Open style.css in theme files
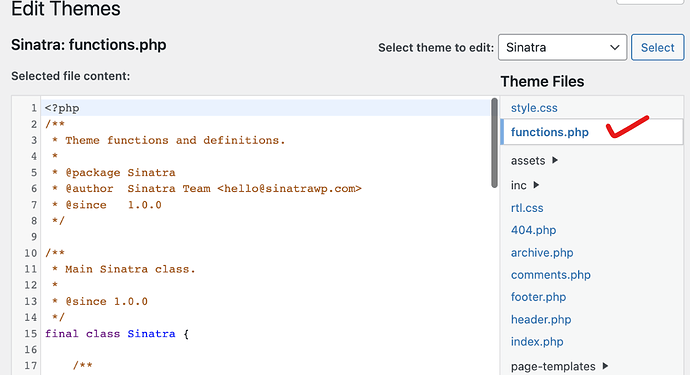 (x=534, y=108)
